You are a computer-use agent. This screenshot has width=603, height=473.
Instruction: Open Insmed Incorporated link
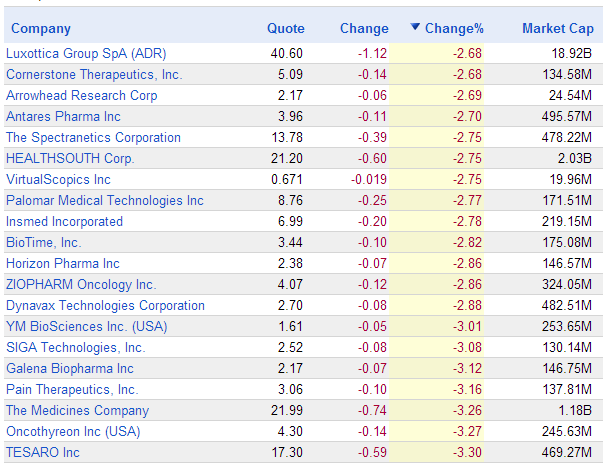[x=65, y=222]
